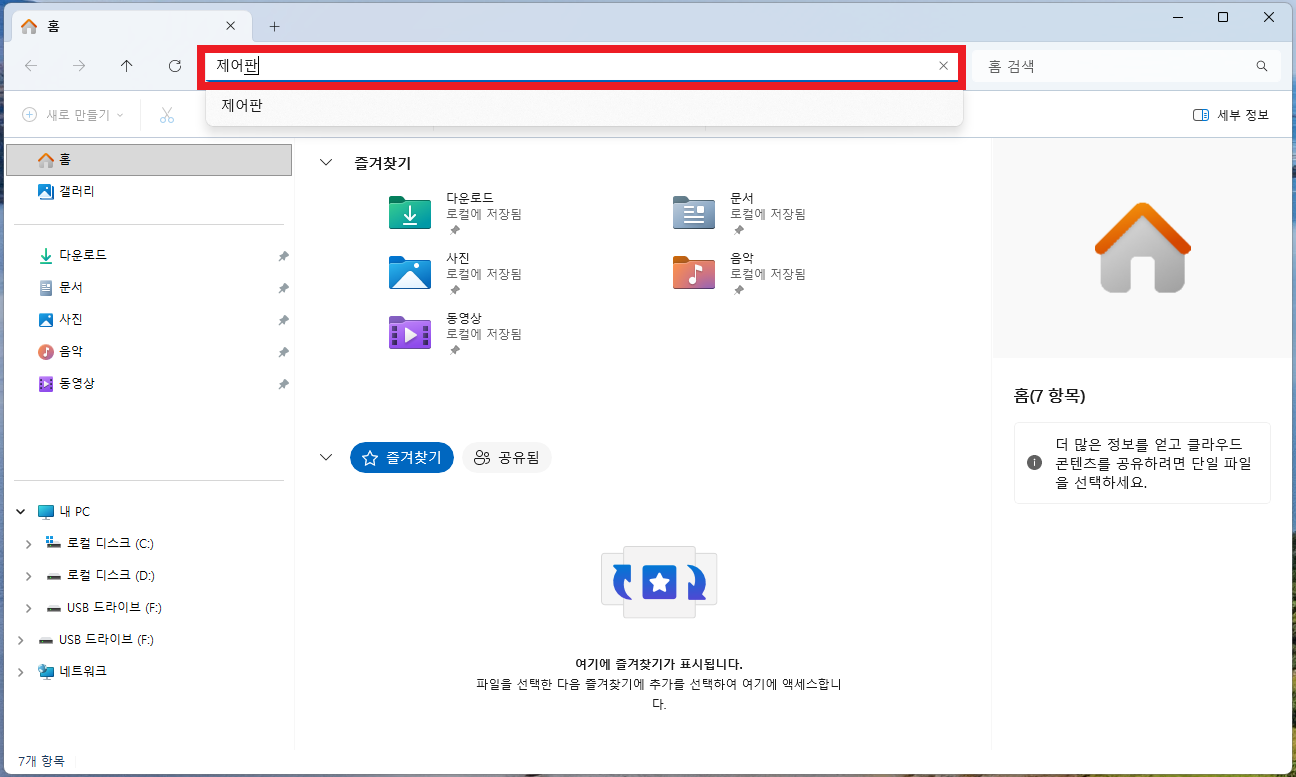This screenshot has width=1296, height=777.
Task: Click the address bar containing 제어판
Action: (581, 67)
